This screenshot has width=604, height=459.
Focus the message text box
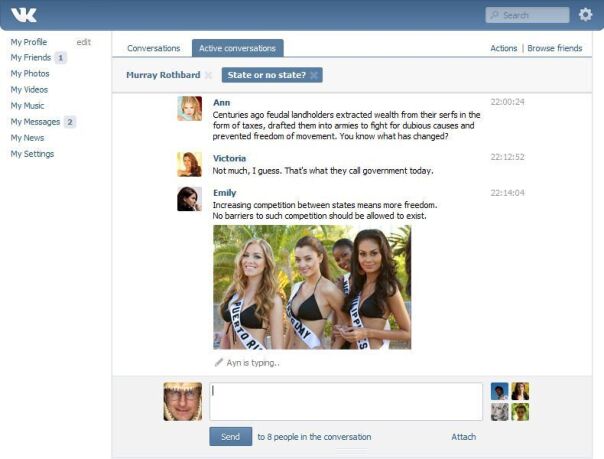coord(346,401)
